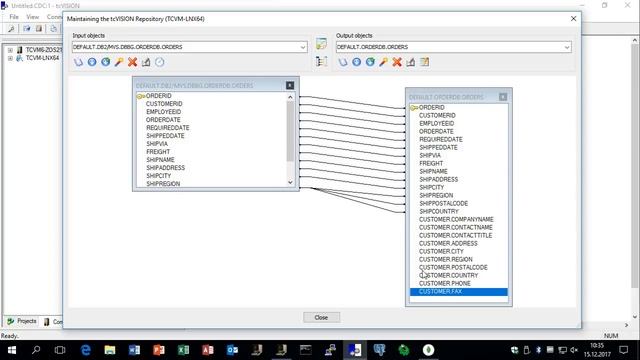Click the upper icon between input and output combos
The width and height of the screenshot is (640, 360).
click(x=321, y=44)
